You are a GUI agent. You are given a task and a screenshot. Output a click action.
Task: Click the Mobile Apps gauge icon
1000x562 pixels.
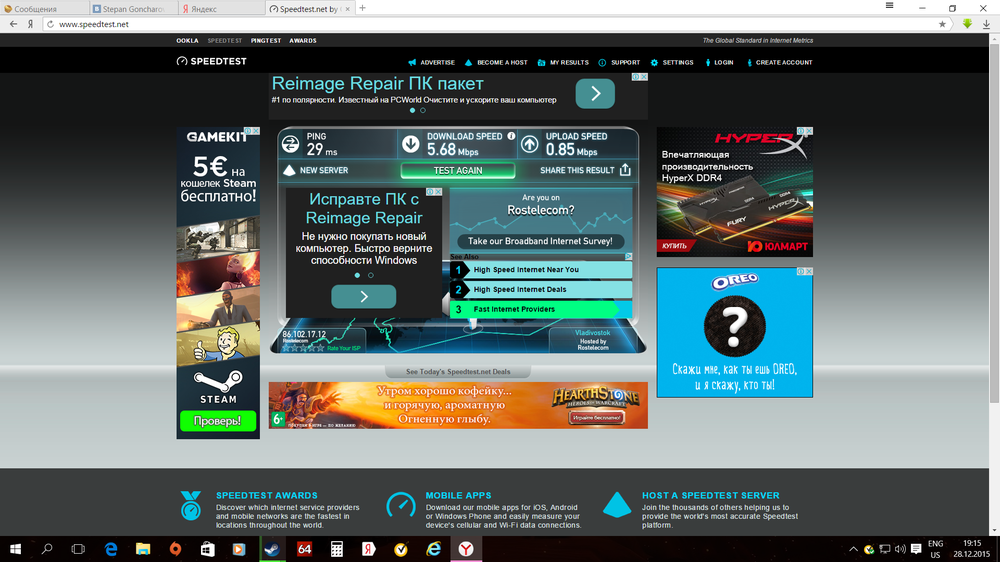pyautogui.click(x=401, y=505)
